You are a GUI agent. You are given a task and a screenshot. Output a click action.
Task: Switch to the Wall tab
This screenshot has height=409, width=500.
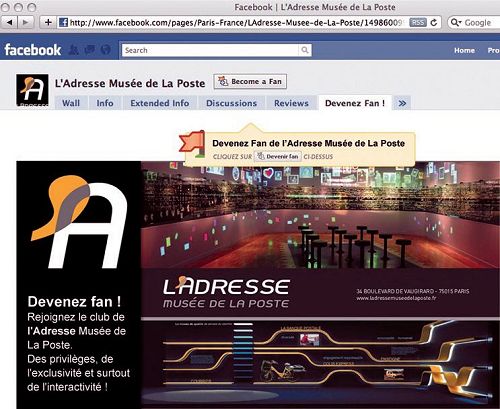[71, 103]
